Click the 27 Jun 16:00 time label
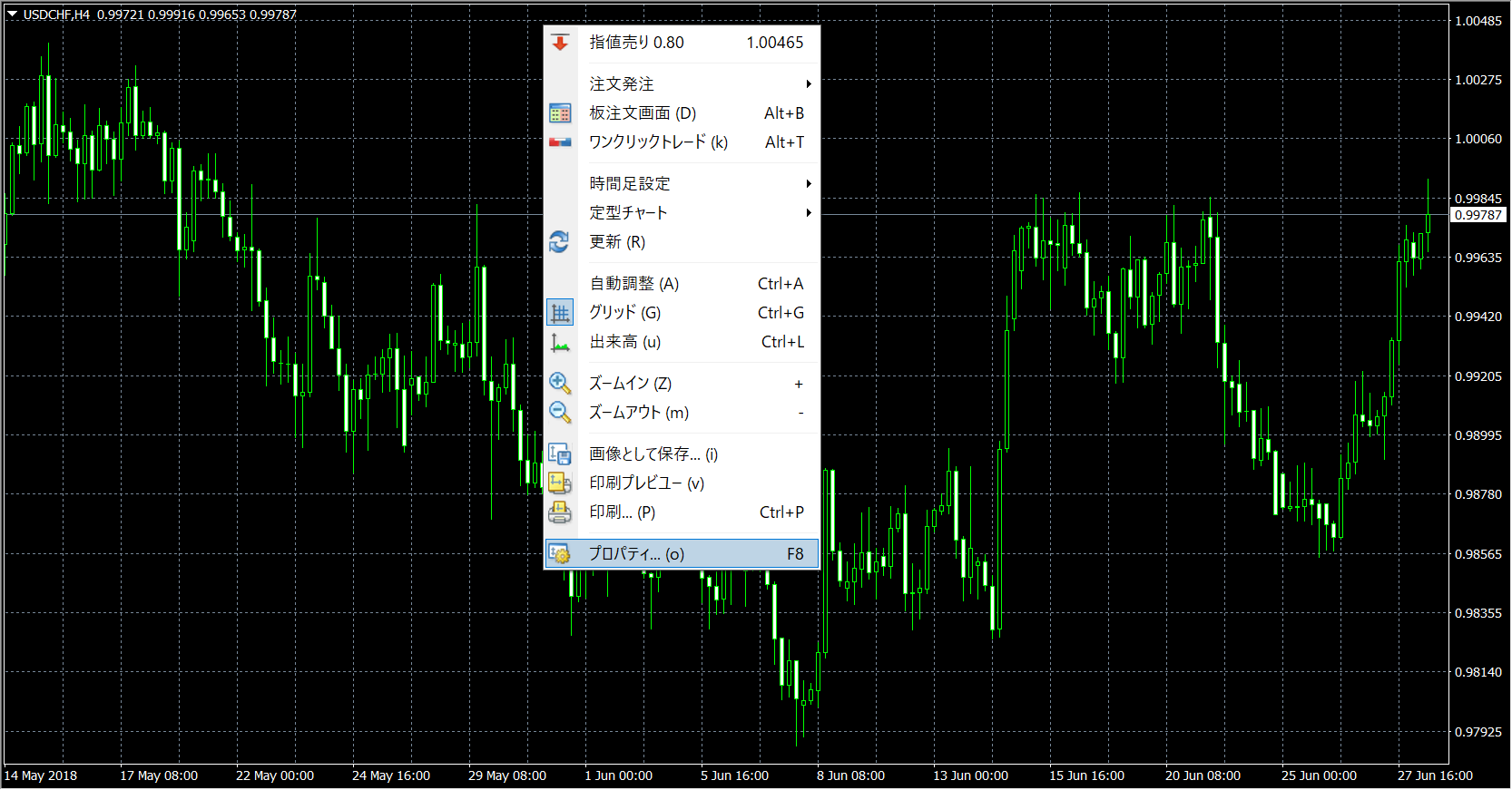 (1435, 775)
